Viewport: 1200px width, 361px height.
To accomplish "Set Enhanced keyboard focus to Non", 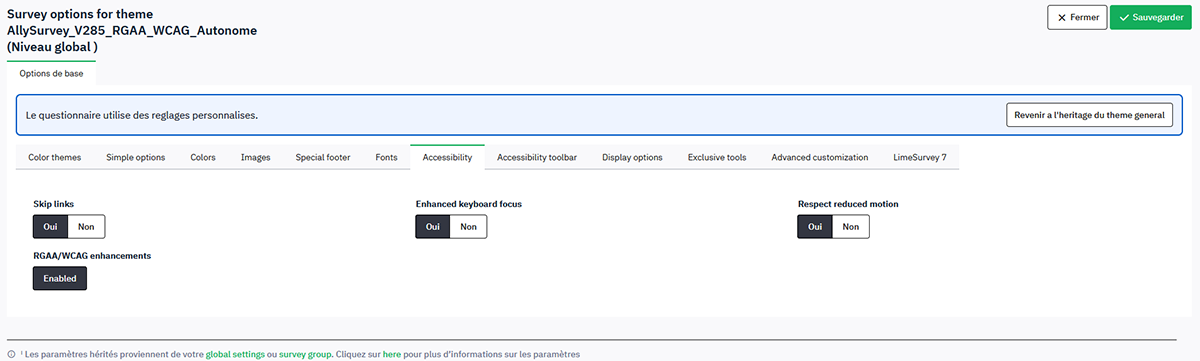I will (468, 227).
